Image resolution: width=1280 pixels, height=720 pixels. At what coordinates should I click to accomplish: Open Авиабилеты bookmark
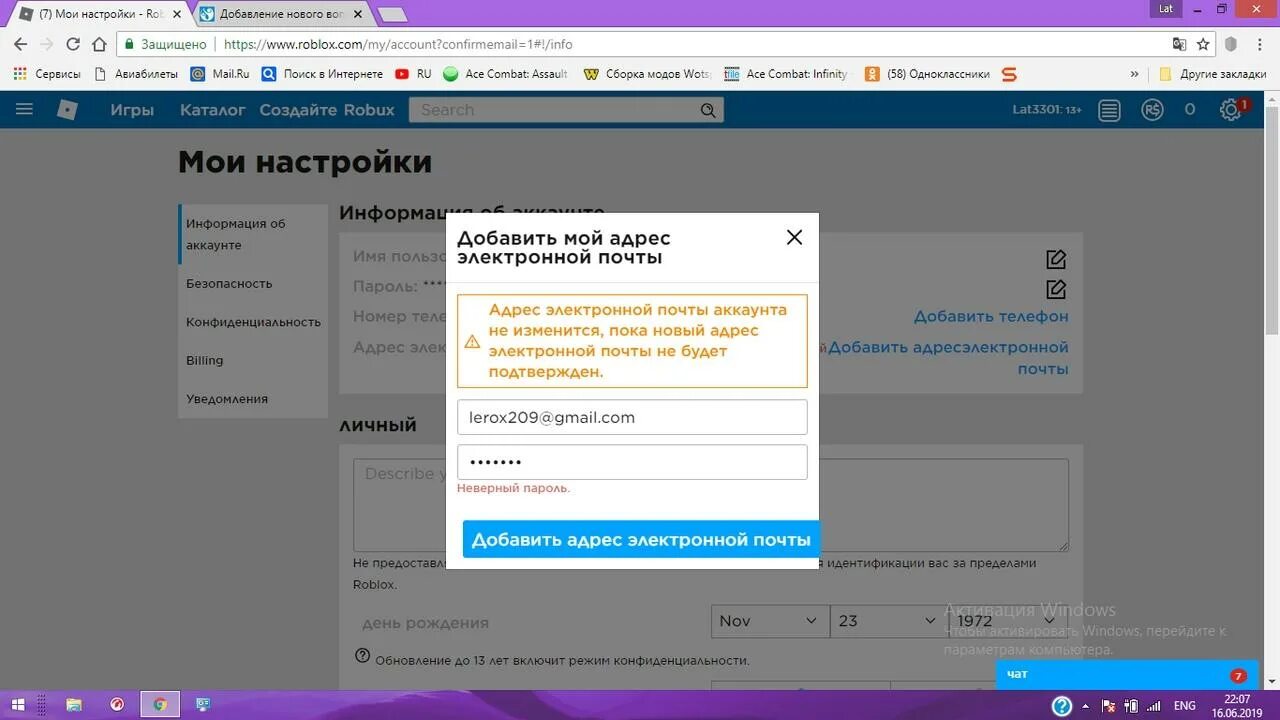[135, 74]
